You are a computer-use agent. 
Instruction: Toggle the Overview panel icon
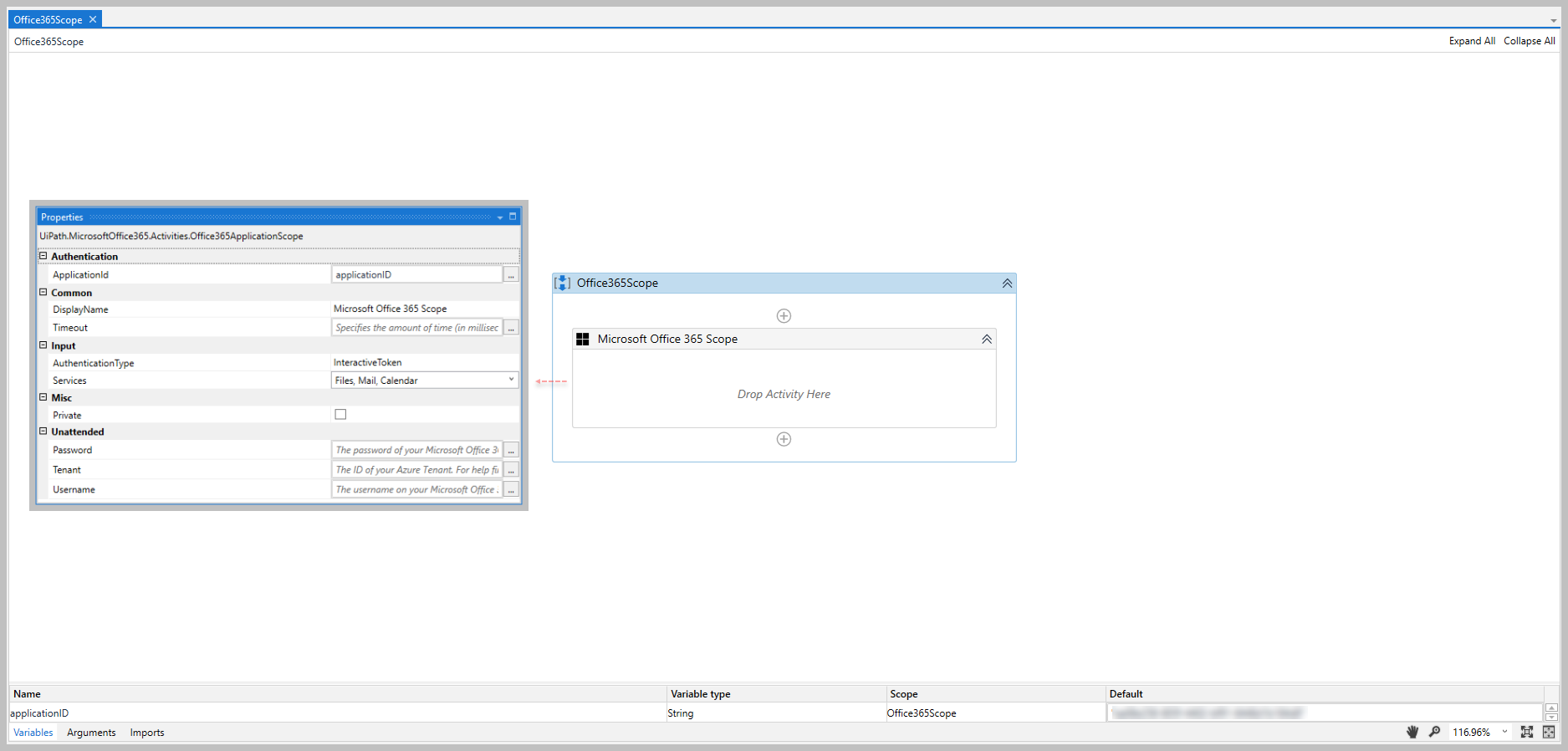1549,732
